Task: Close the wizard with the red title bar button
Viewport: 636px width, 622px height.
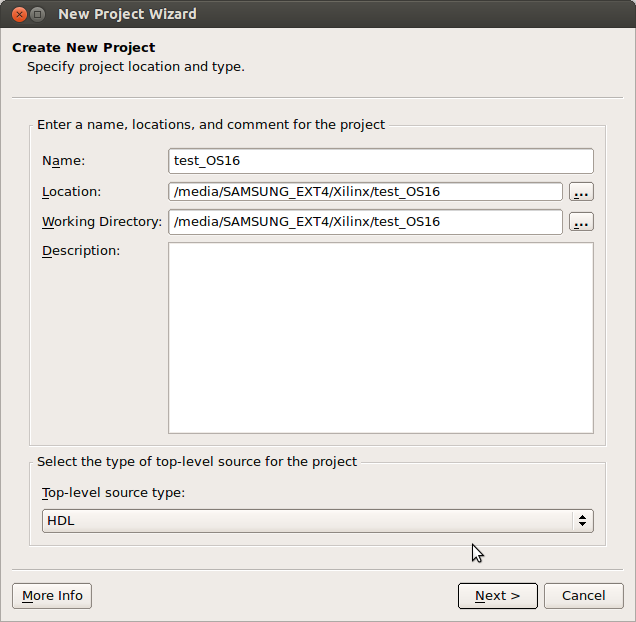Action: click(x=19, y=15)
